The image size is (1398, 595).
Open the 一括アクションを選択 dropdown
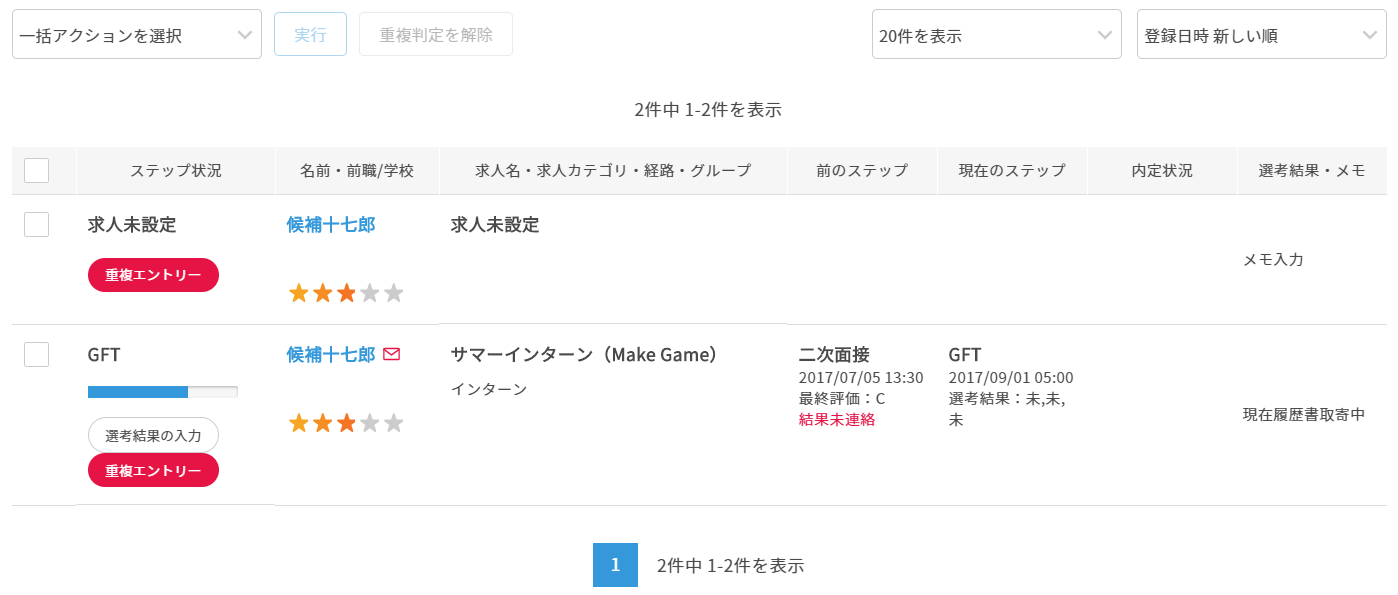(136, 35)
